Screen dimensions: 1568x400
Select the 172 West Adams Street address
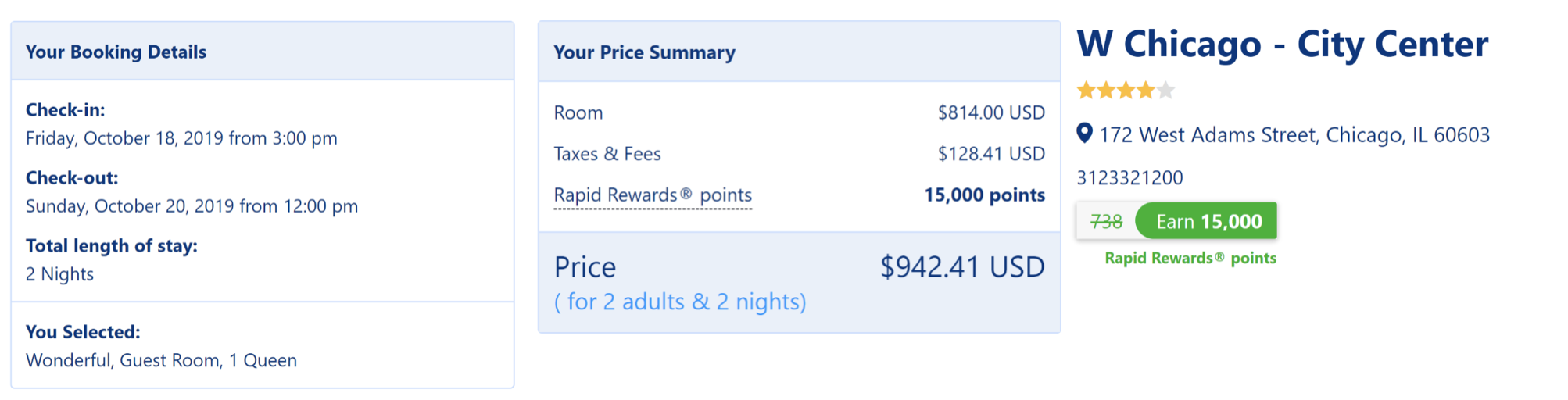tap(1294, 135)
